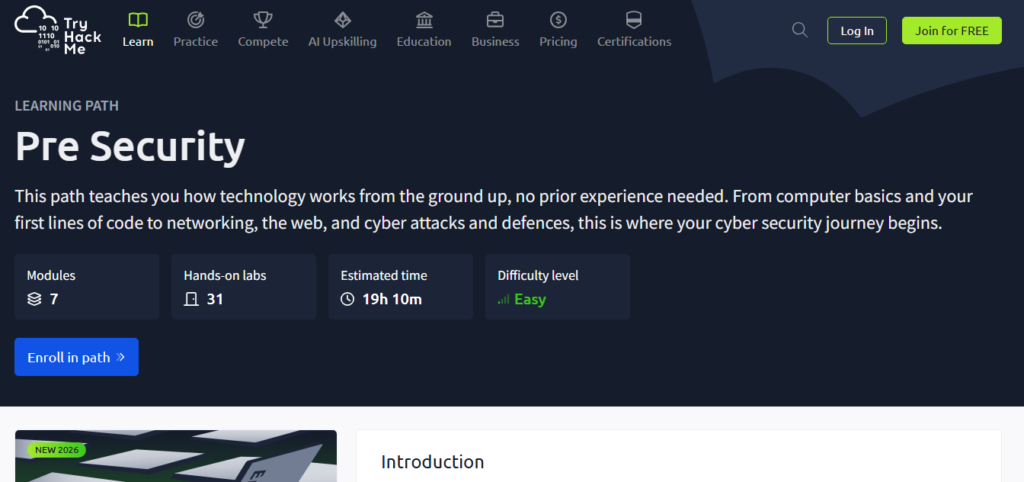Click the AI Upskilling diamond icon
The image size is (1024, 482).
[342, 20]
